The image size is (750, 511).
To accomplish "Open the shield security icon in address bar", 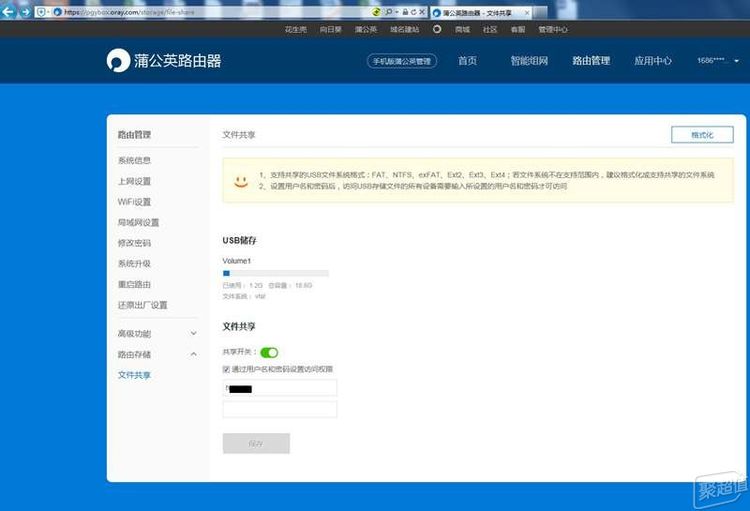I will click(x=41, y=12).
